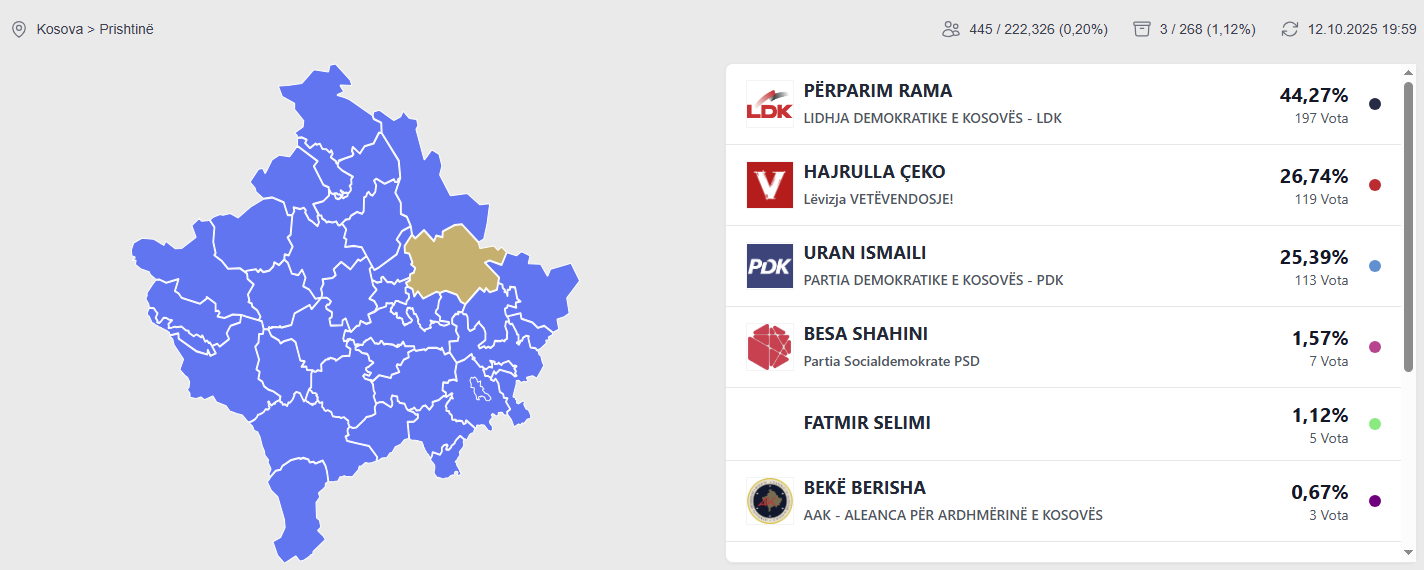
Task: Click the green dot for Fatmir Selimi
Action: [x=1375, y=424]
